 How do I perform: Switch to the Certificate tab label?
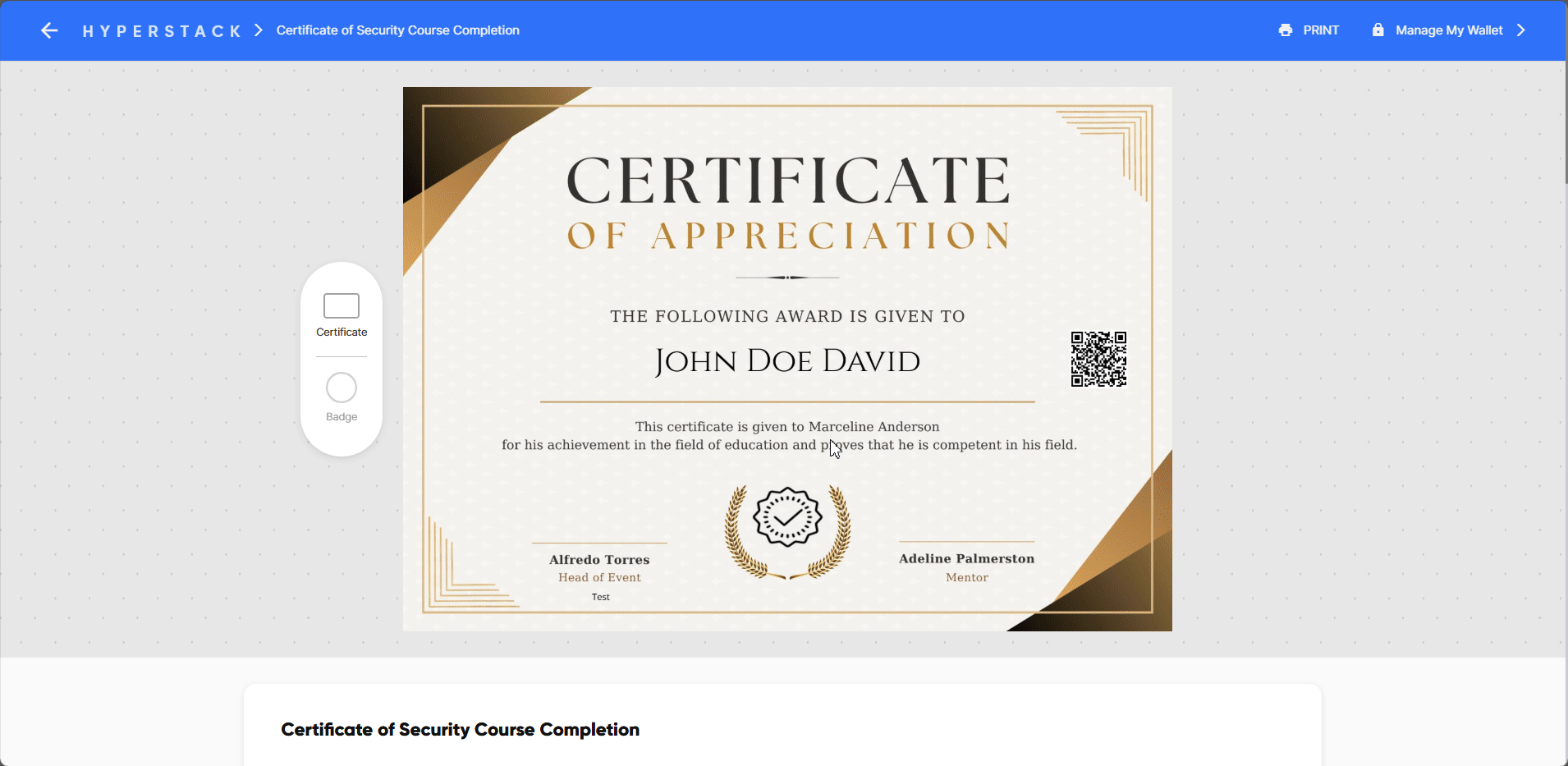pos(342,333)
